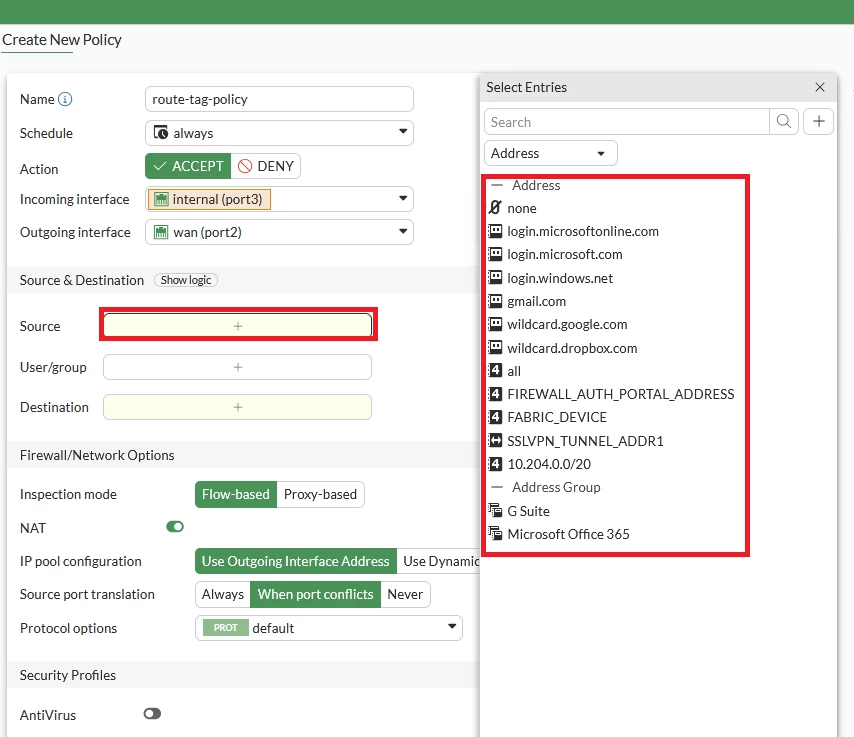854x737 pixels.
Task: Open the Address type dropdown in Select Entries
Action: click(x=551, y=153)
